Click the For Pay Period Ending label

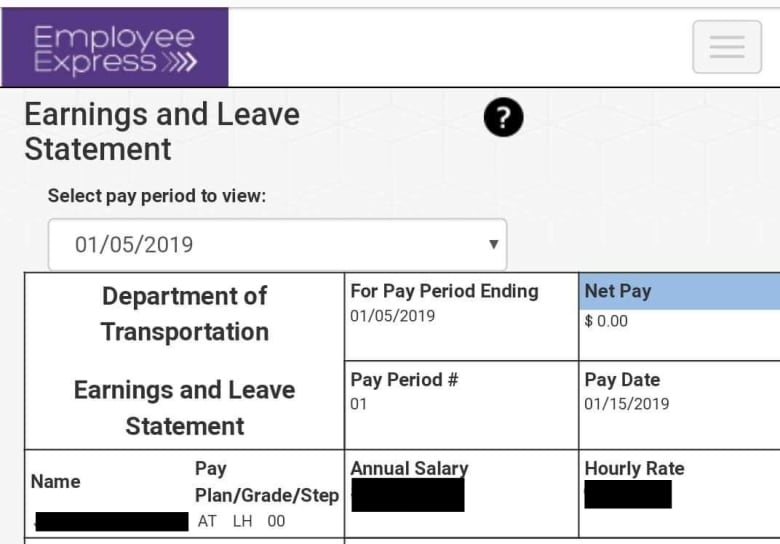[444, 291]
